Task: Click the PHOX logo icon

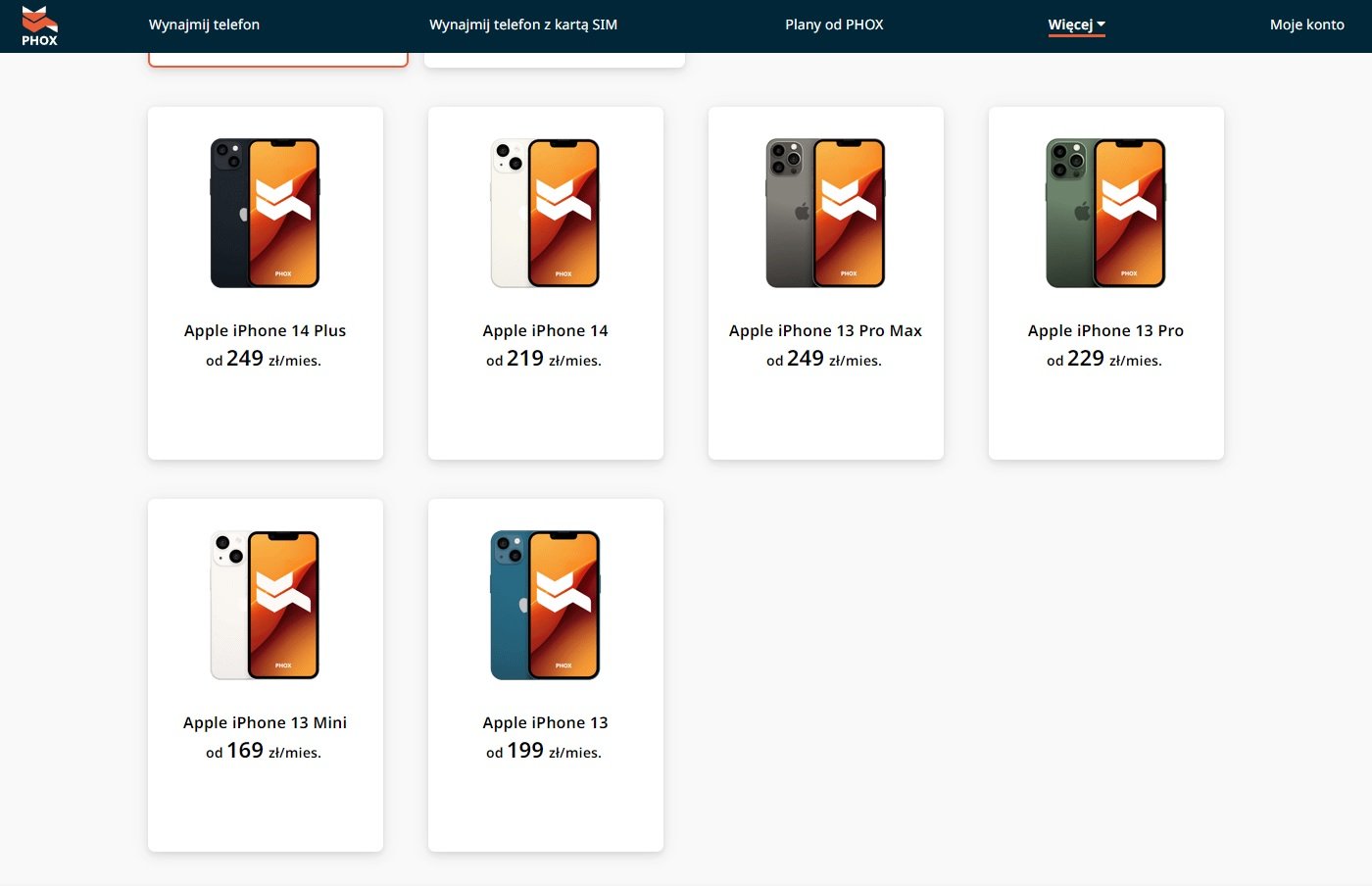Action: (40, 25)
